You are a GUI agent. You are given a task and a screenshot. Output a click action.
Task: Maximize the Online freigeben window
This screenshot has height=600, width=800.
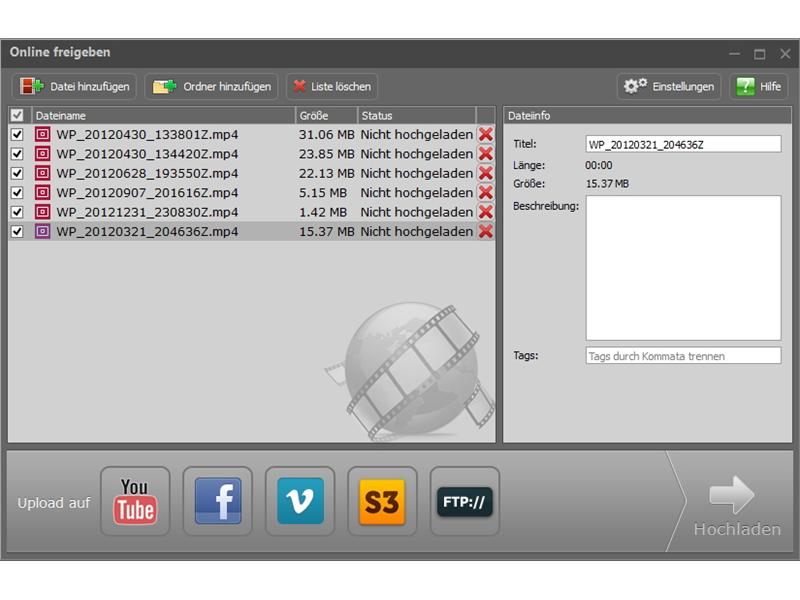(x=760, y=54)
